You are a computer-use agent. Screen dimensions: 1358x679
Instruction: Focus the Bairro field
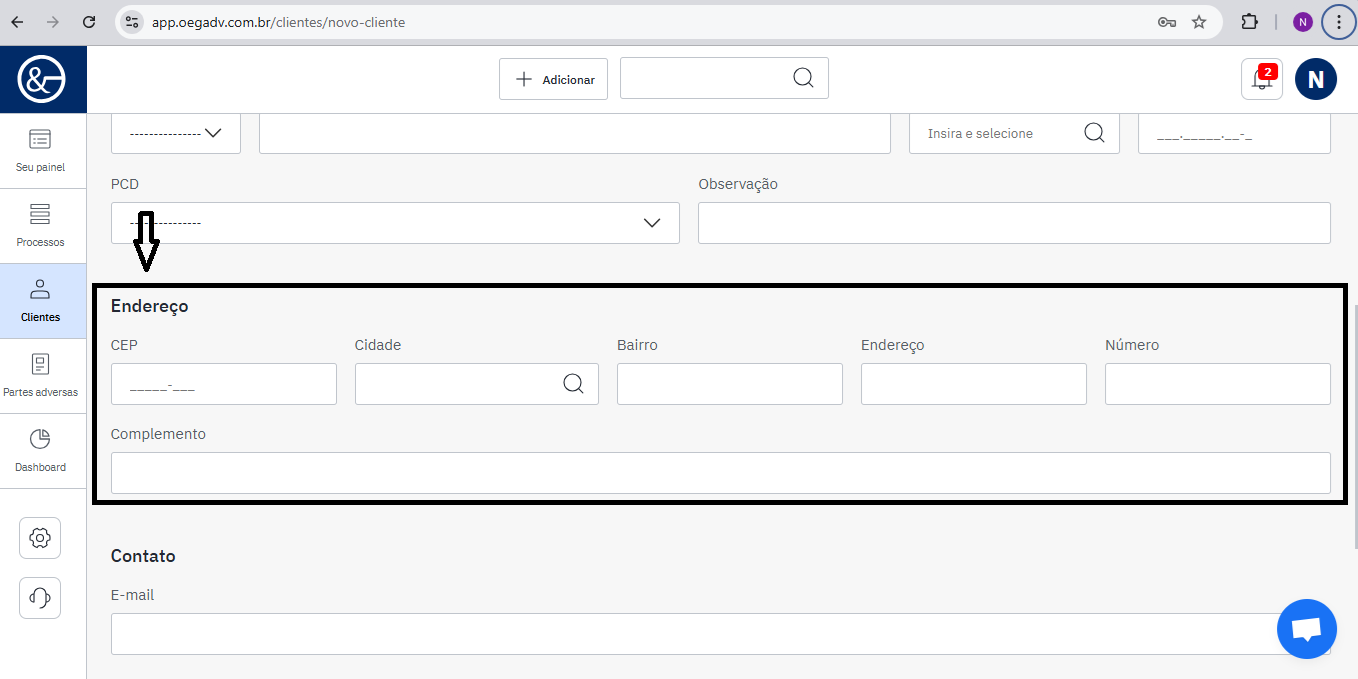pyautogui.click(x=730, y=384)
